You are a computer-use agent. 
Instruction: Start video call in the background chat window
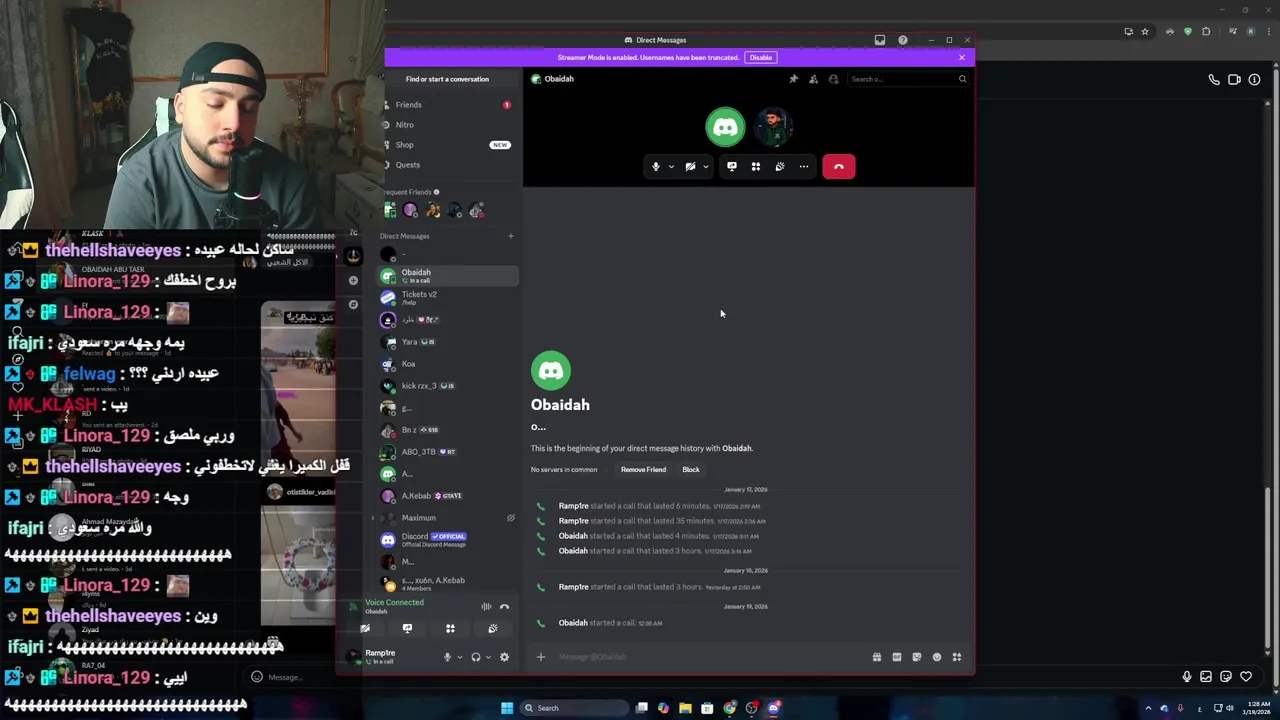pyautogui.click(x=1234, y=80)
